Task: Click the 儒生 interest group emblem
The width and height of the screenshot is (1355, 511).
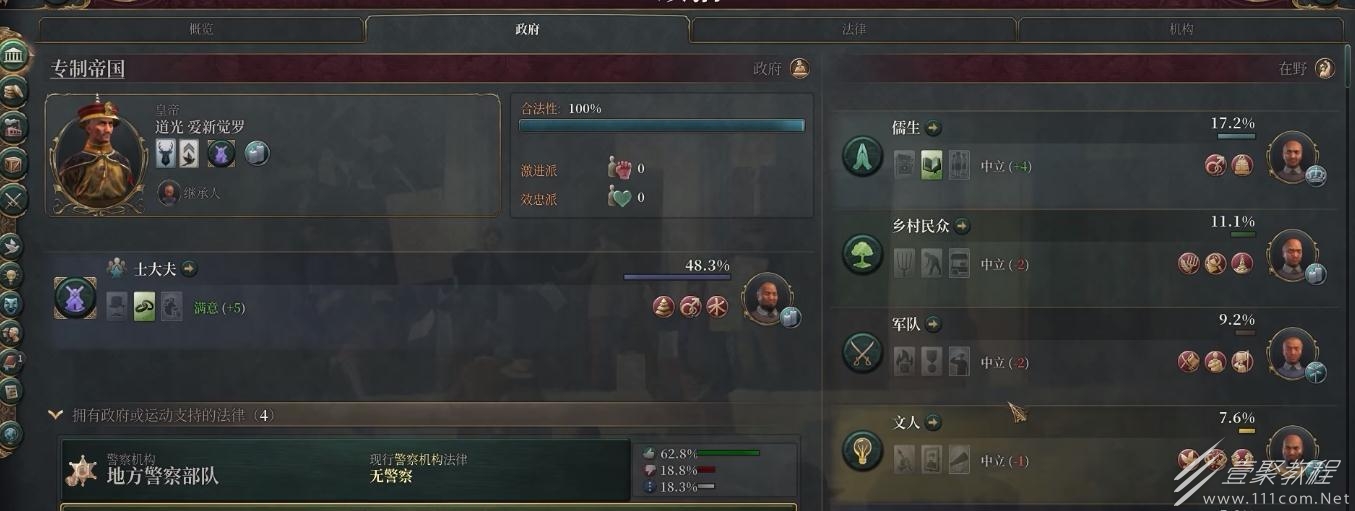Action: (x=862, y=156)
